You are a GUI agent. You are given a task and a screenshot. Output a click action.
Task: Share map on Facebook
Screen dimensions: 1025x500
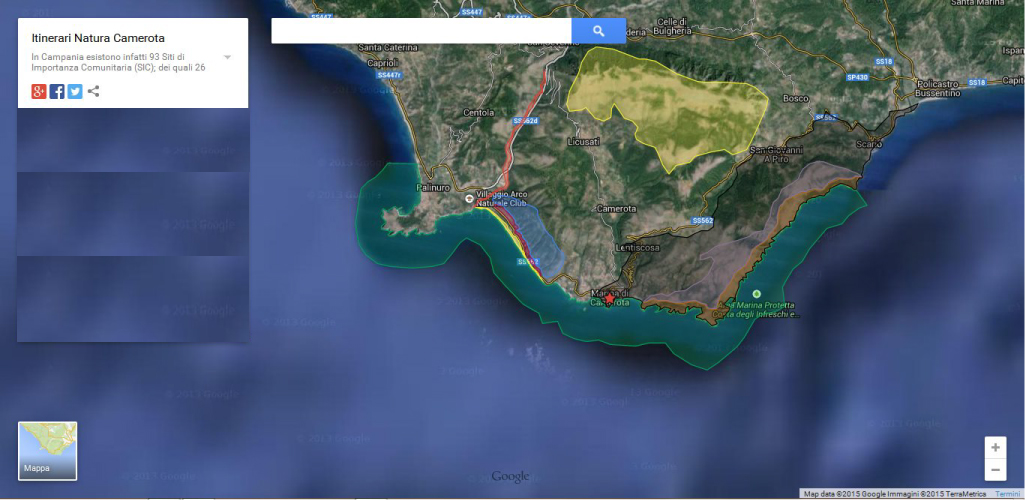57,92
